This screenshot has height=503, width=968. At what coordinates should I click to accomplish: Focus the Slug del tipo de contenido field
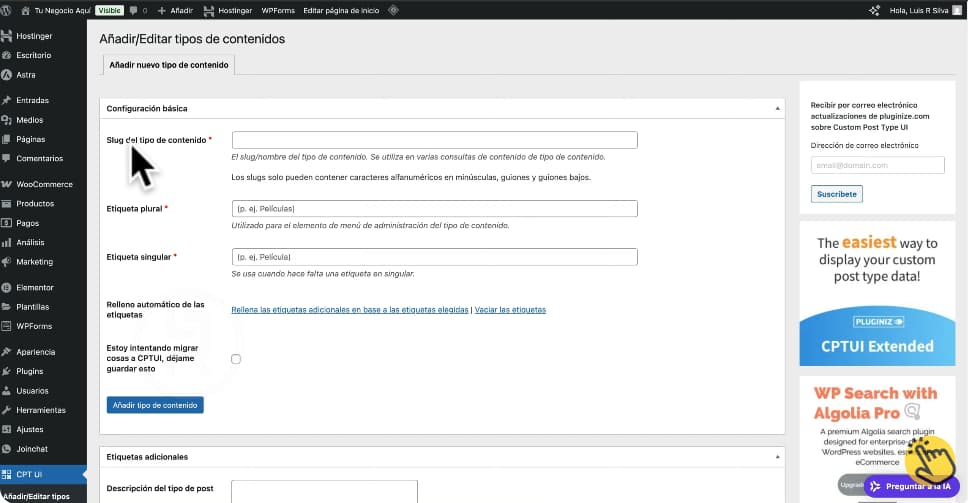pos(435,140)
